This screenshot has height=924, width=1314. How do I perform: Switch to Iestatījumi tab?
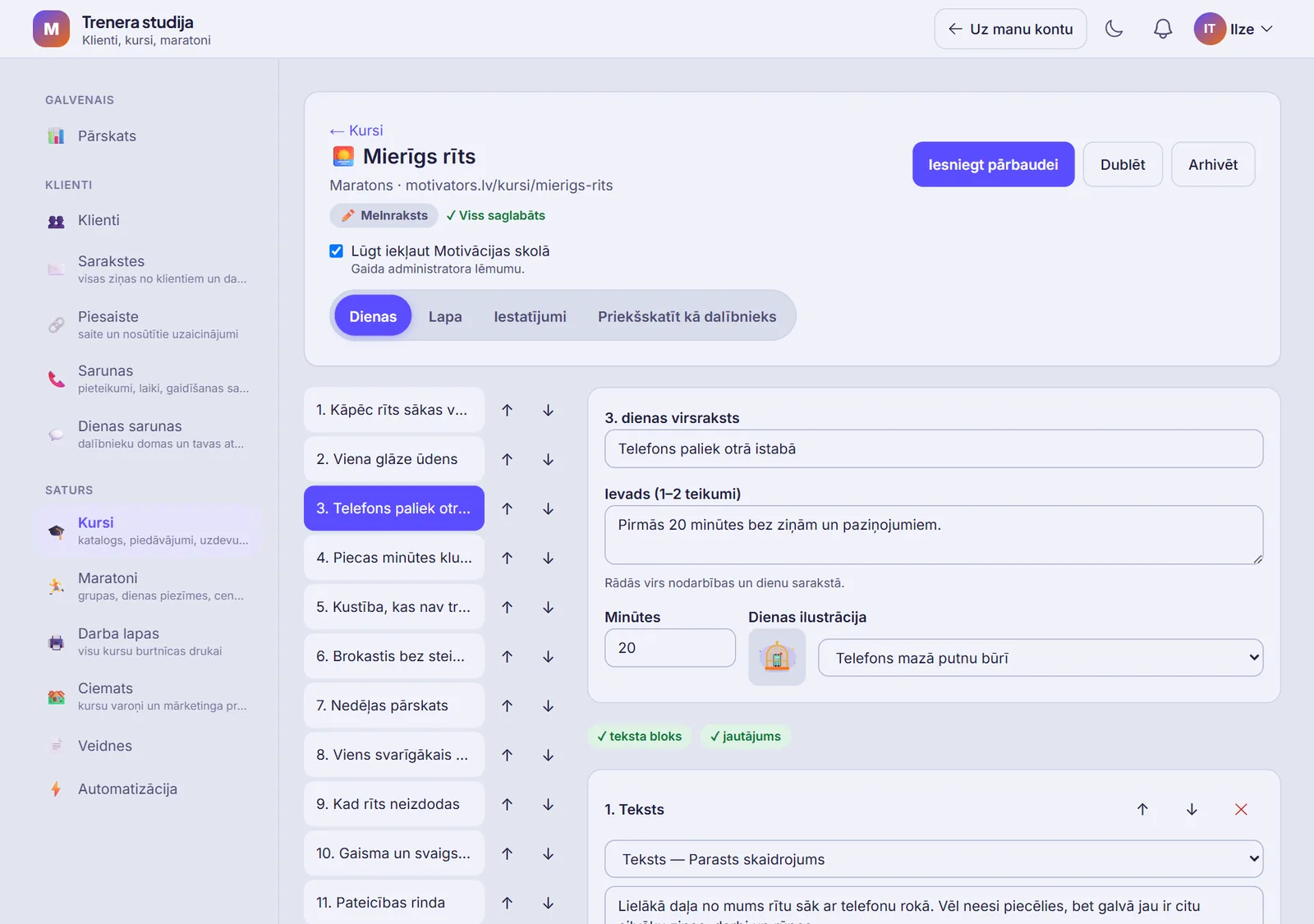point(530,316)
